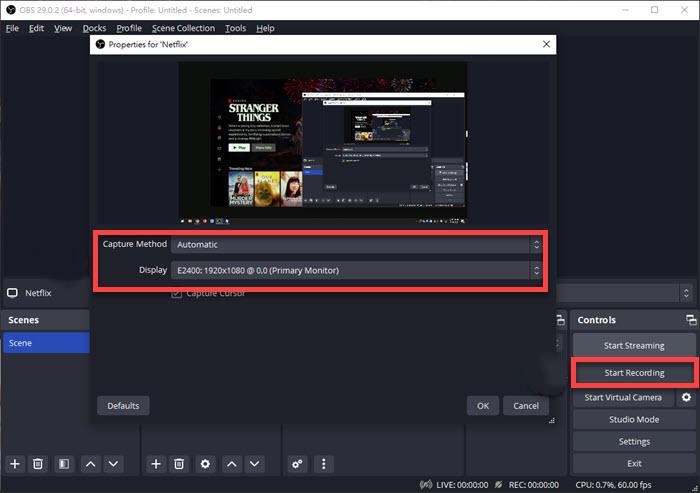The height and width of the screenshot is (493, 700).
Task: Configure virtual camera gear icon
Action: tap(686, 397)
